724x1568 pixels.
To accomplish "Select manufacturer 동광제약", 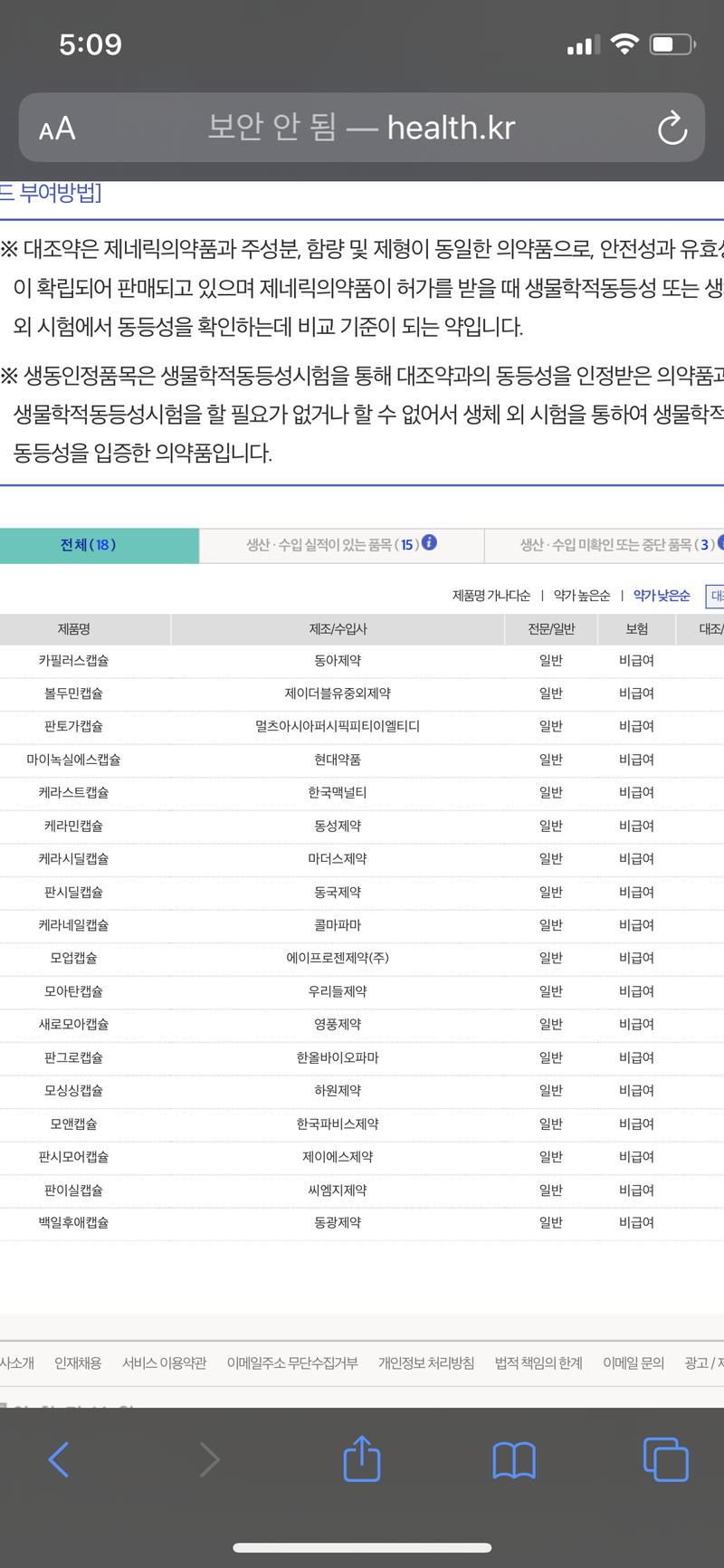I will tap(338, 1223).
